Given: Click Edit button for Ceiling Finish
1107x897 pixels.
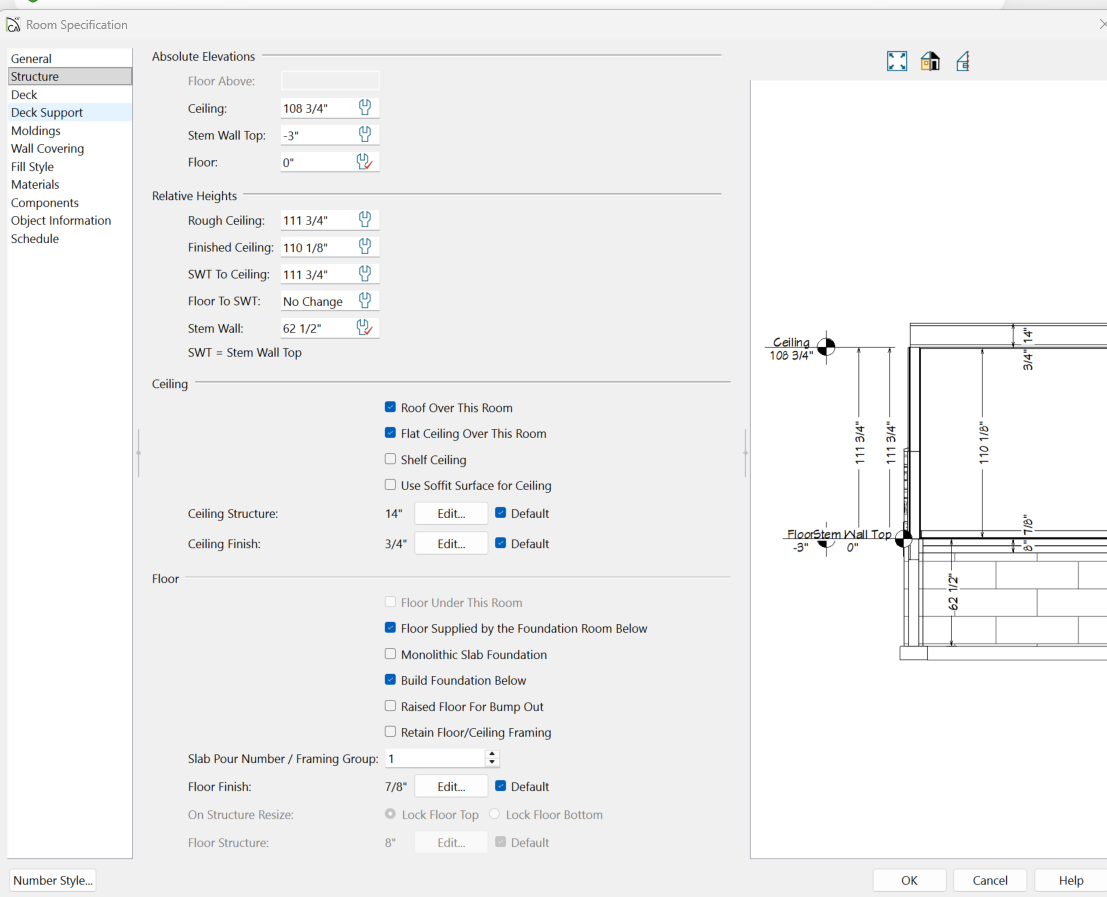Looking at the screenshot, I should [x=451, y=544].
